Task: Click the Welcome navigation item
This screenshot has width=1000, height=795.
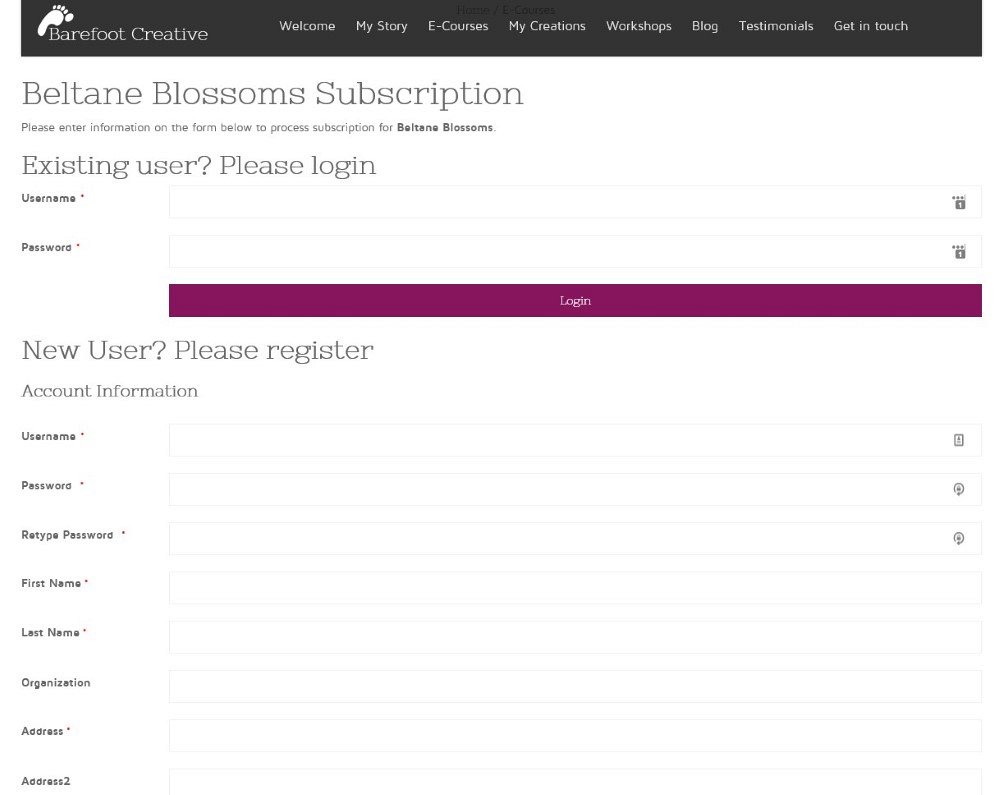Action: pyautogui.click(x=307, y=26)
